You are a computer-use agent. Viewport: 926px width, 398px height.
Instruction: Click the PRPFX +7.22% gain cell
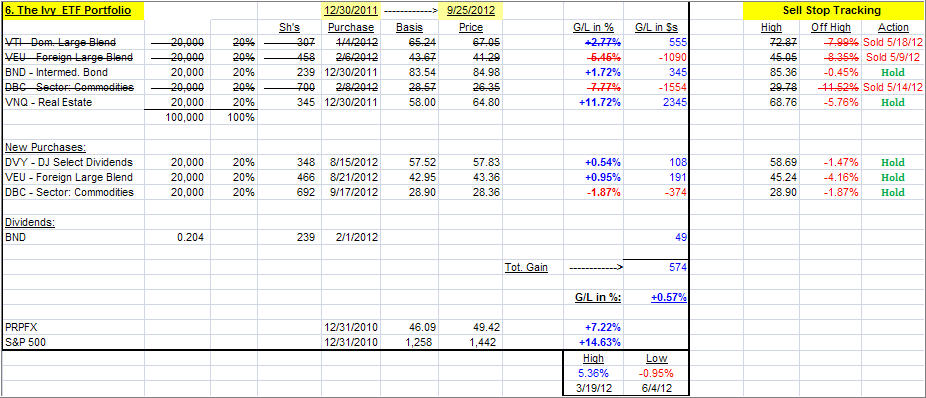click(600, 326)
